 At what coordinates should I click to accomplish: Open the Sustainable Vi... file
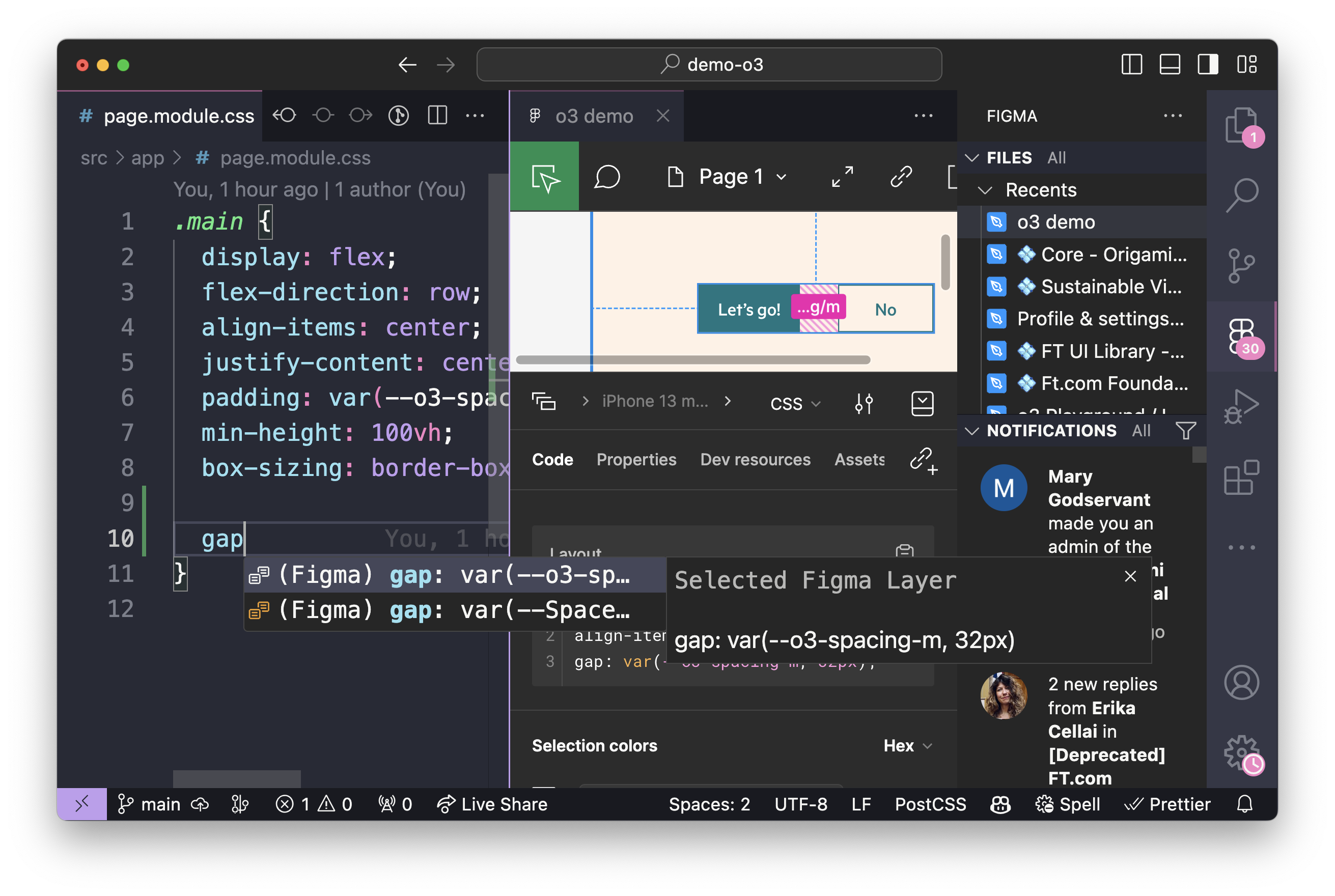[x=1082, y=286]
